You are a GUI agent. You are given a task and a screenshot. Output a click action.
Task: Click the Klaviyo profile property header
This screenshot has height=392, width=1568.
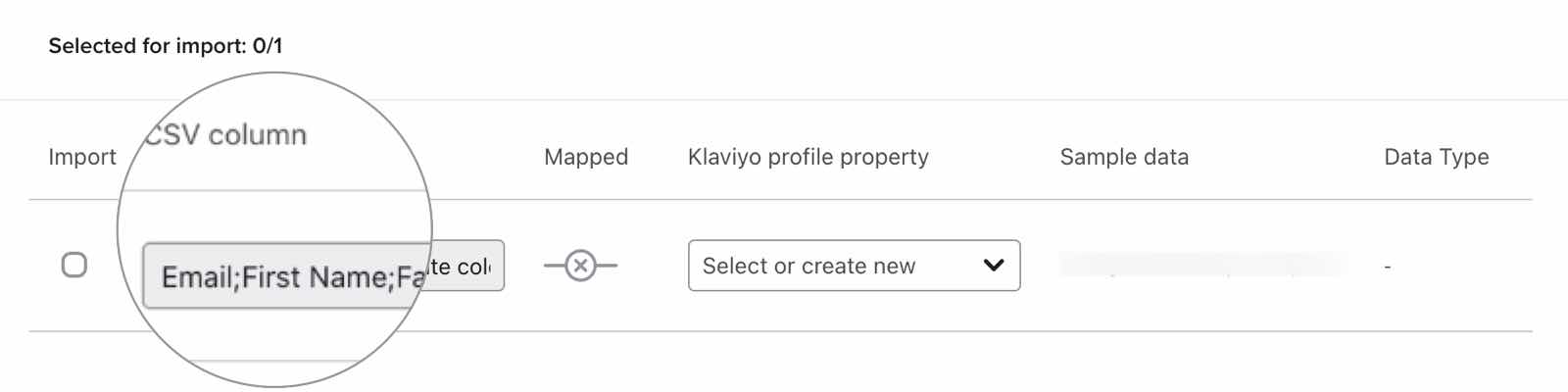808,157
